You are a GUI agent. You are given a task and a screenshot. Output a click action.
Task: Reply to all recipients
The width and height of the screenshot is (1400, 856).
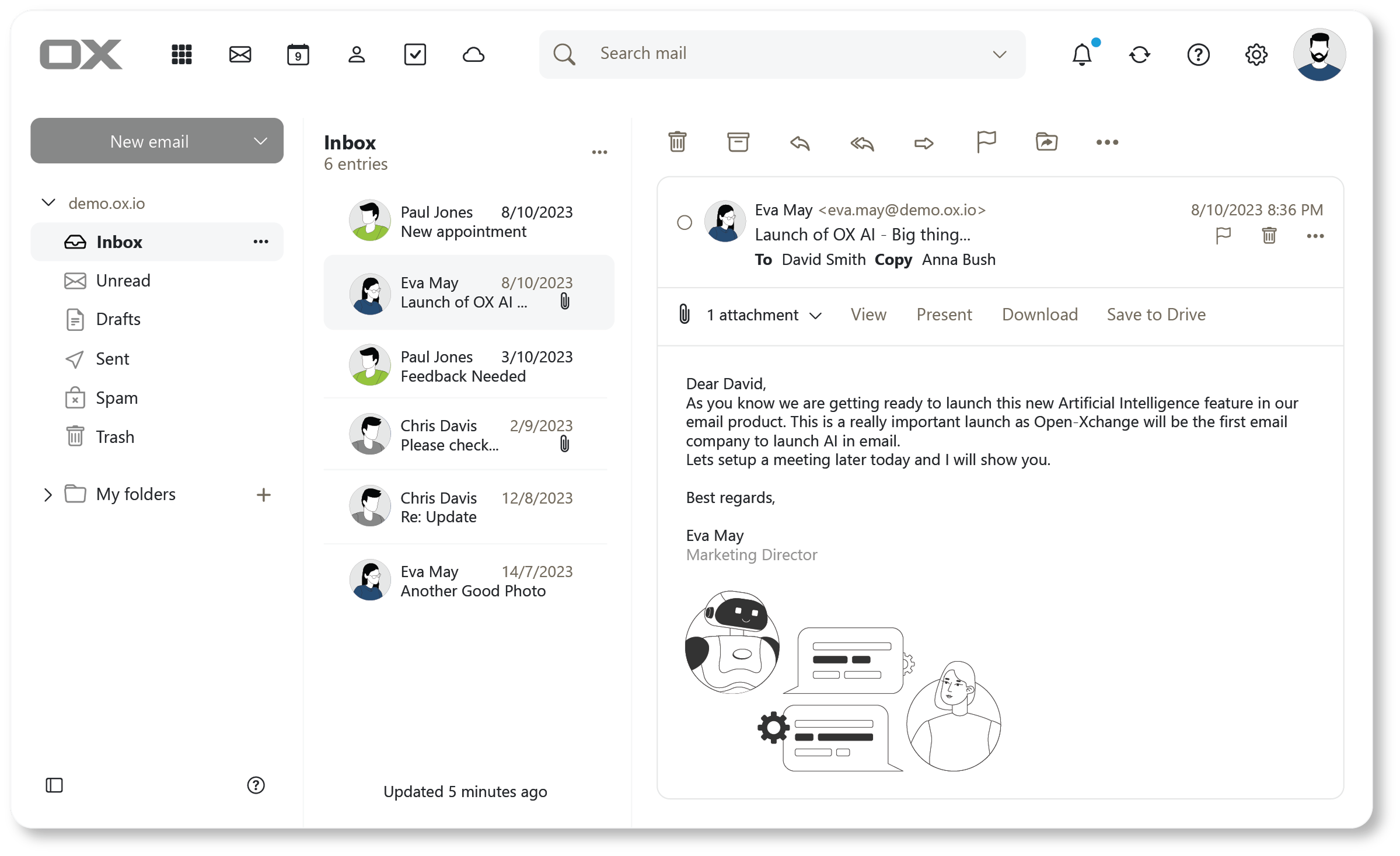coord(862,143)
